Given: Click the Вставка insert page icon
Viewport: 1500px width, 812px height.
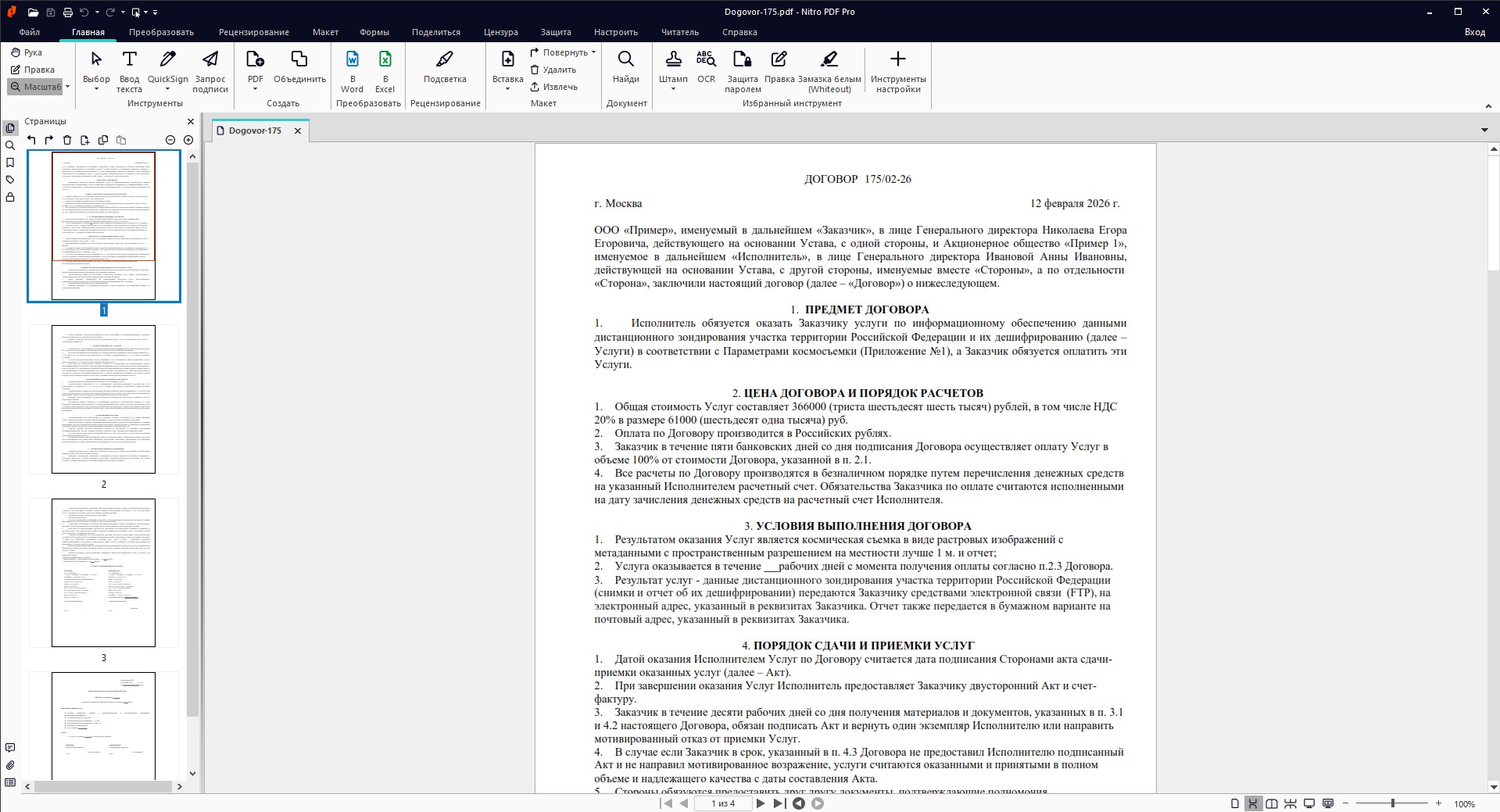Looking at the screenshot, I should 508,59.
